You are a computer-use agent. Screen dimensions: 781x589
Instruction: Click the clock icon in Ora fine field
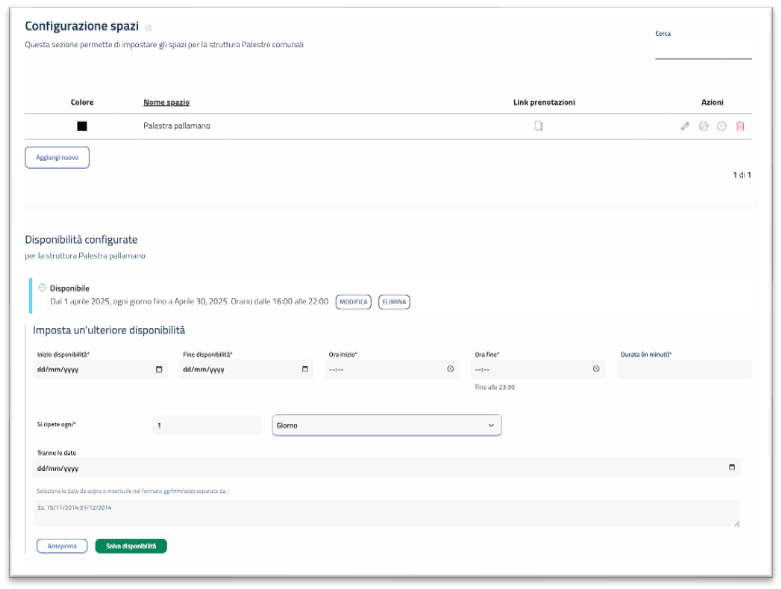coord(596,369)
